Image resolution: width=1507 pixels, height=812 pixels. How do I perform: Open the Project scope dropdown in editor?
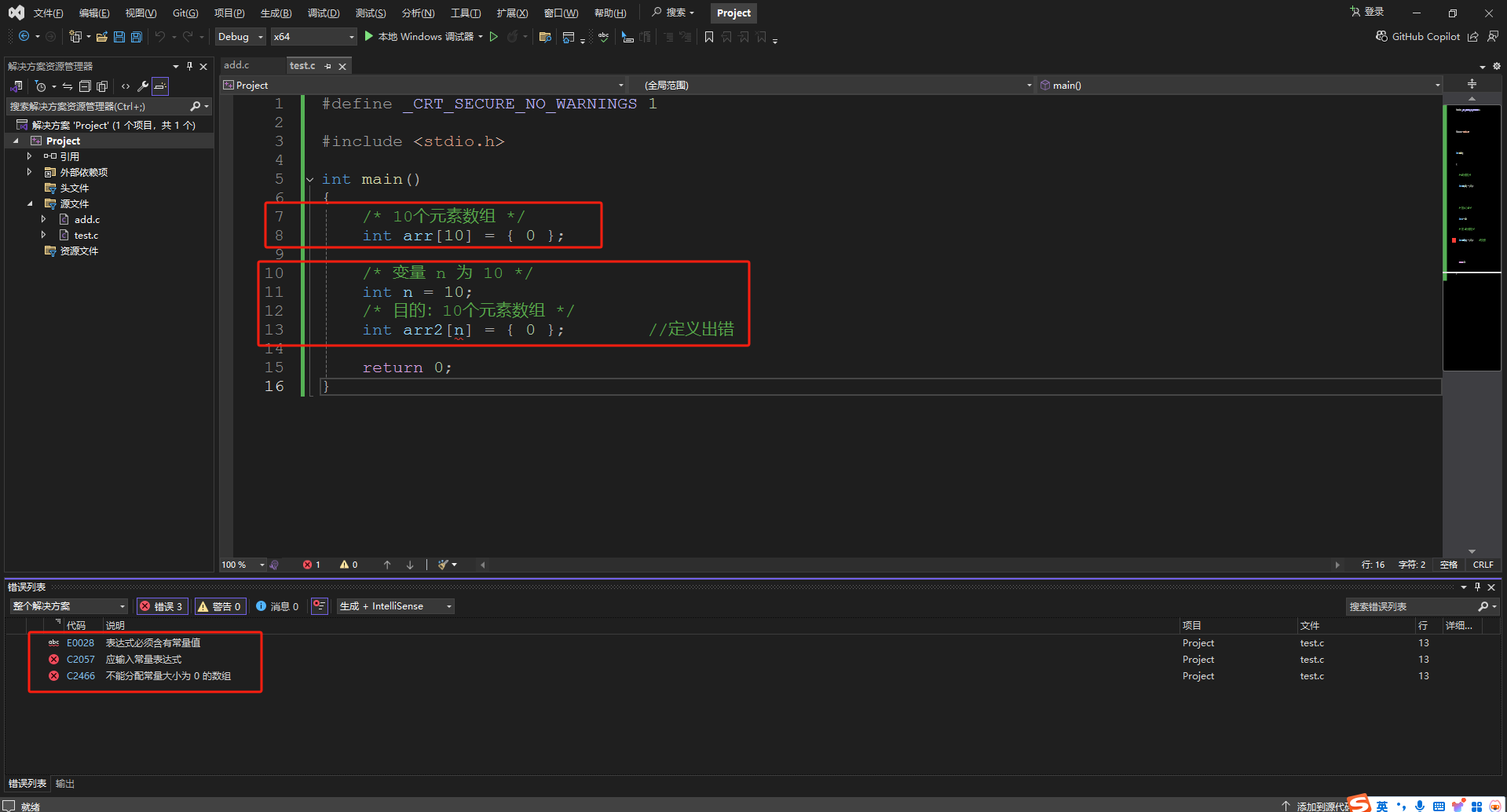pyautogui.click(x=424, y=85)
